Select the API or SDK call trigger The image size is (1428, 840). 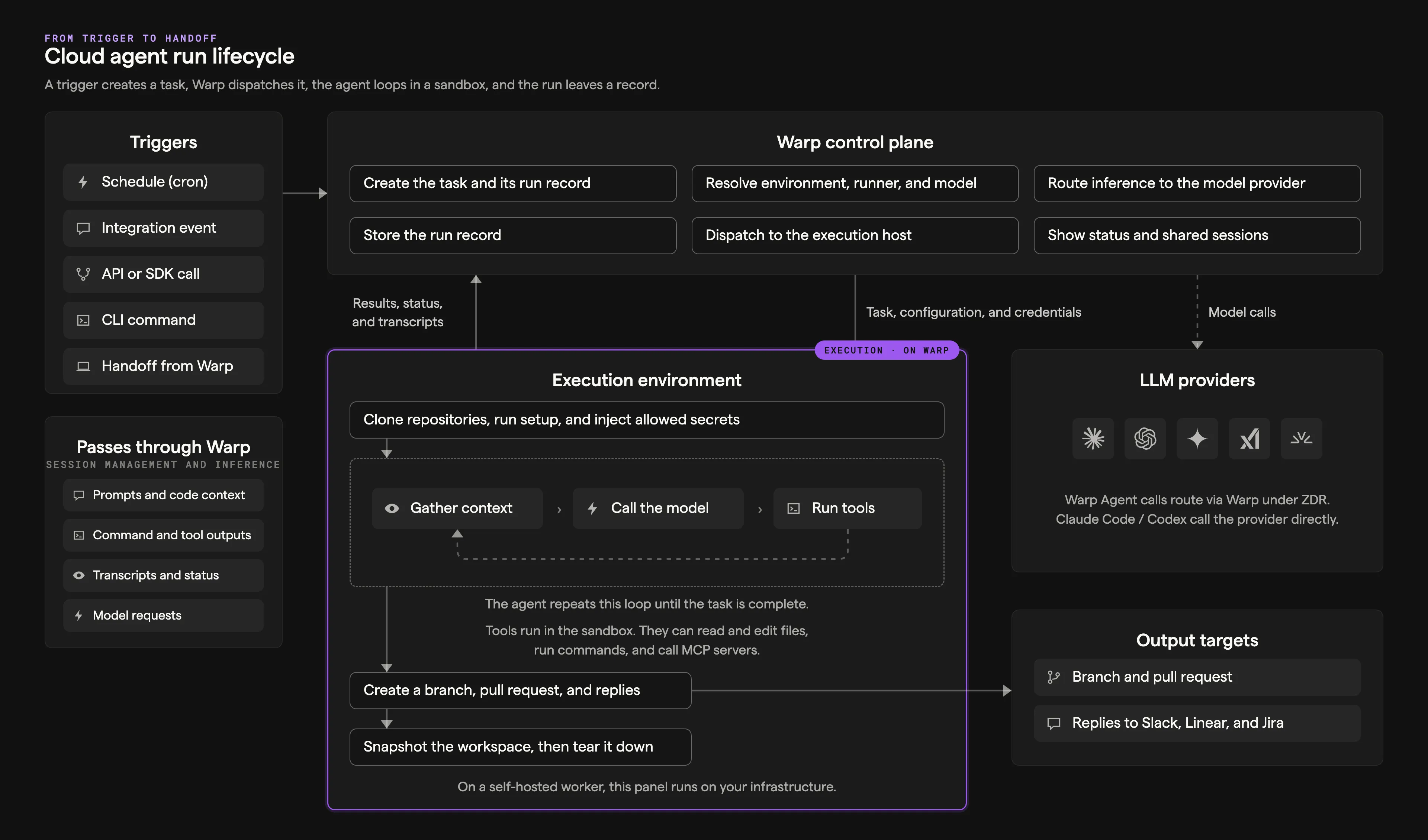164,274
